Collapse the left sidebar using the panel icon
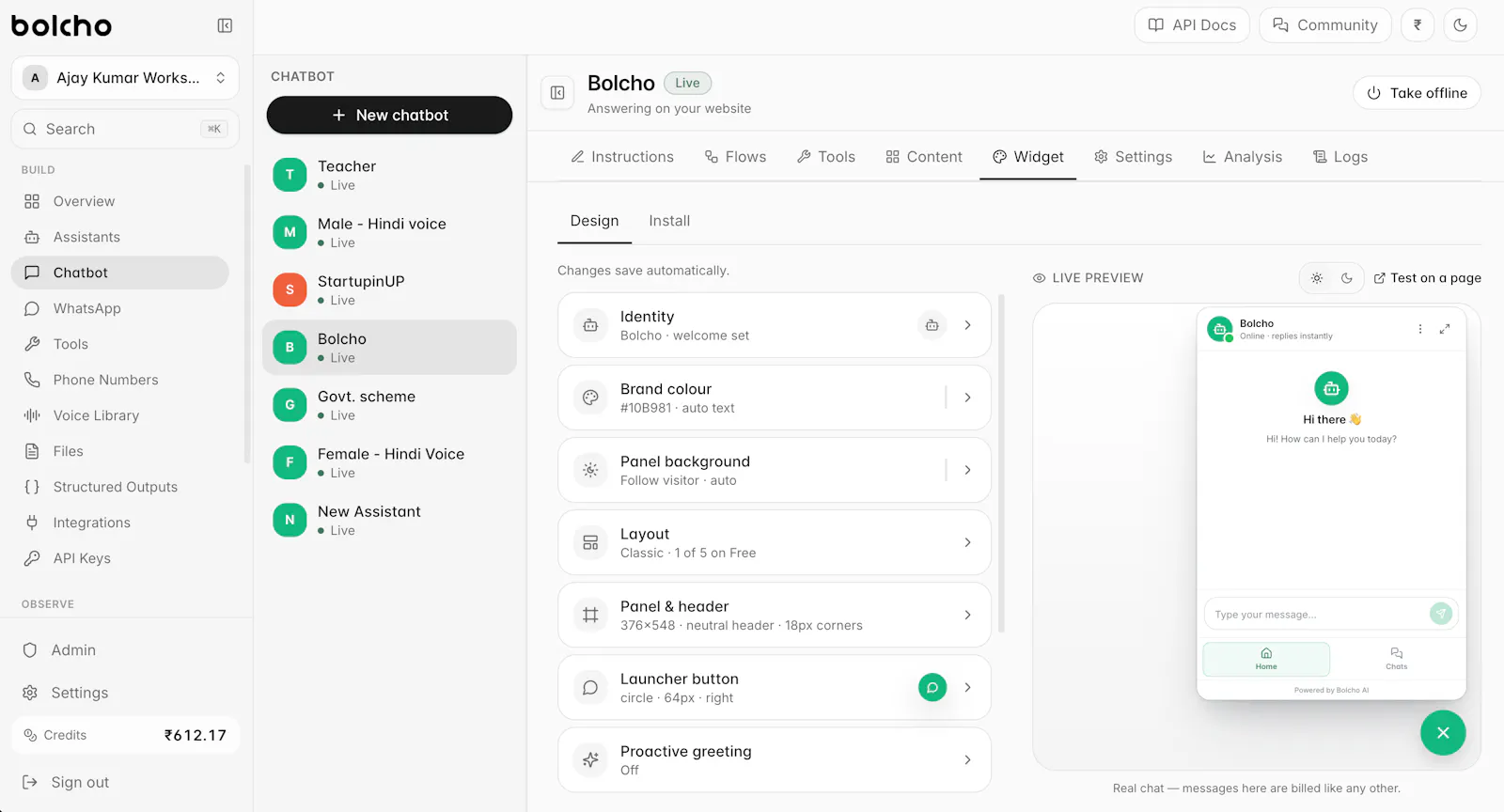 (x=225, y=25)
